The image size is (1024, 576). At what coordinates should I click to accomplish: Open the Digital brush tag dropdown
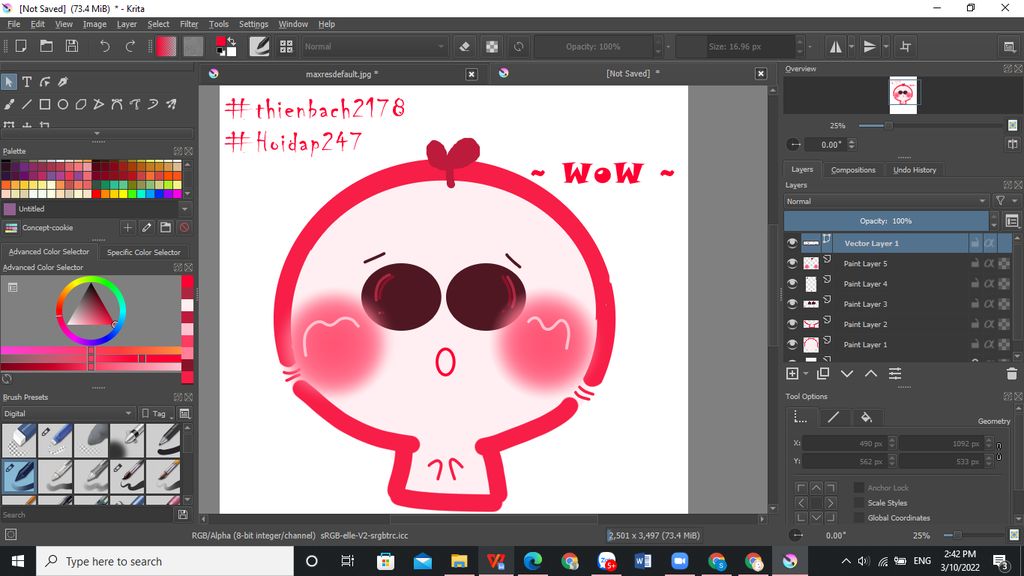[x=67, y=413]
